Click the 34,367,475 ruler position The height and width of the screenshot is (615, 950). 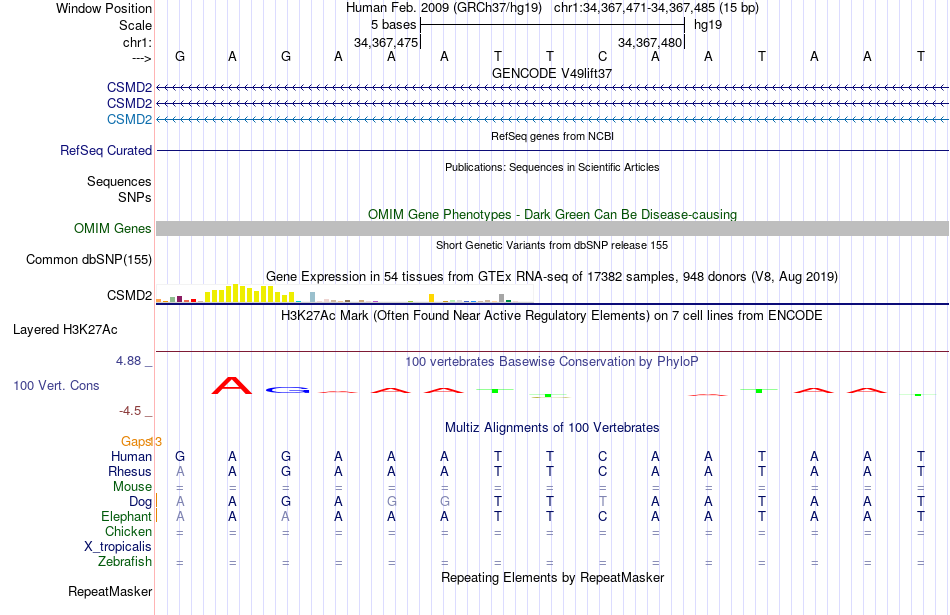[x=386, y=42]
